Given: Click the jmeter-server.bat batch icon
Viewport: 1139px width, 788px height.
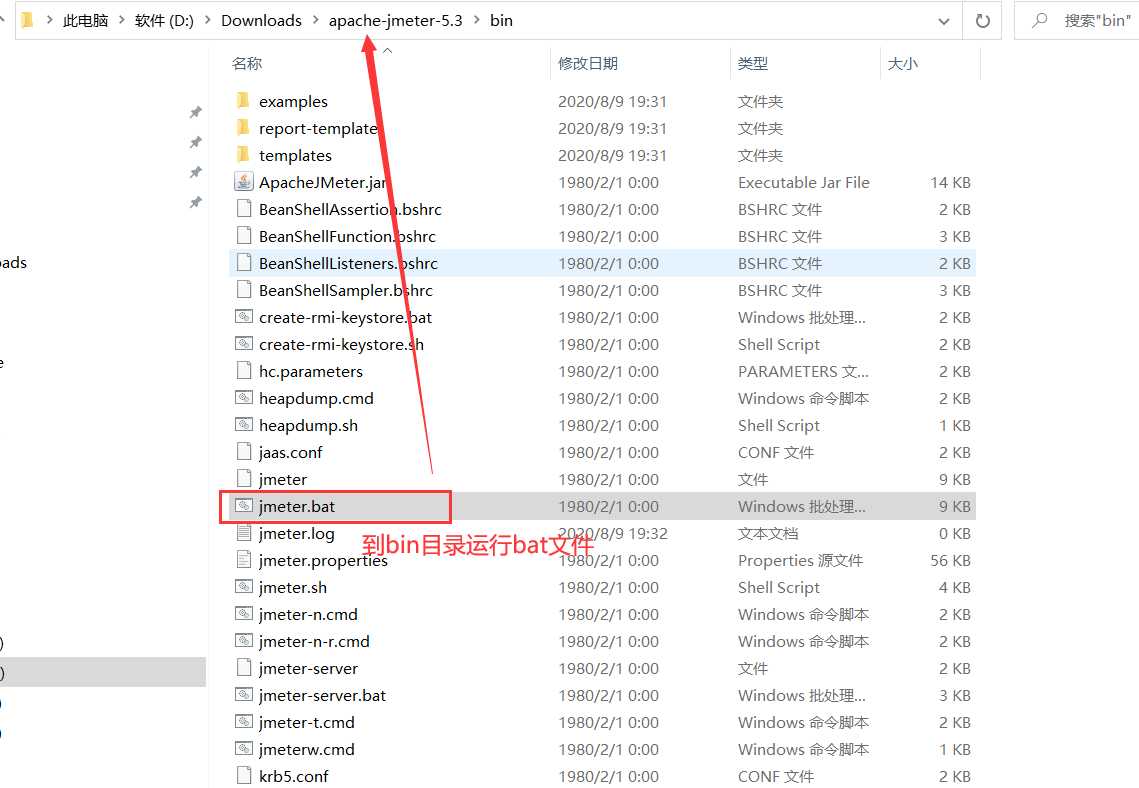Looking at the screenshot, I should click(243, 694).
